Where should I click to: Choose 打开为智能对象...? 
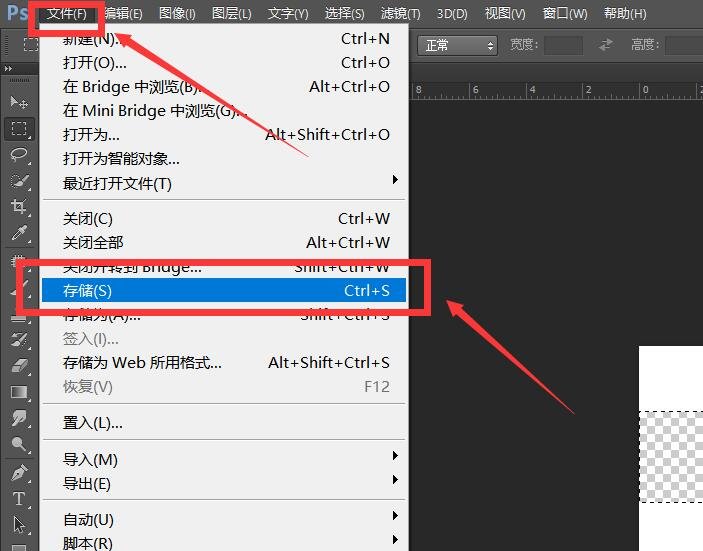click(x=223, y=158)
